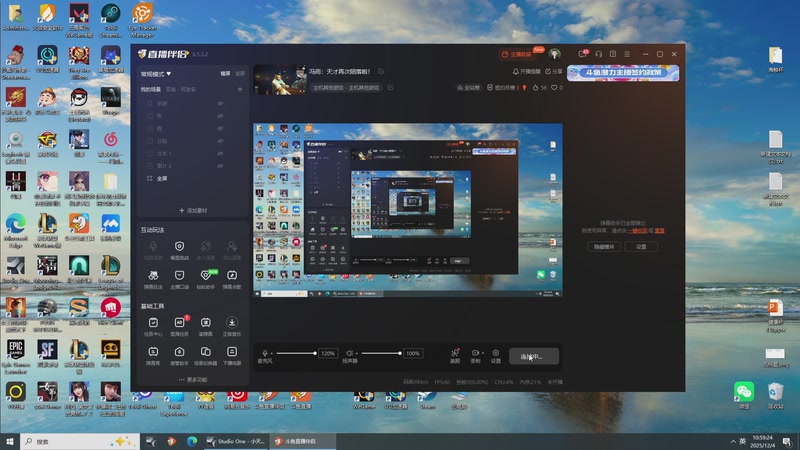
Task: Switch to 竖屏 portrait orientation tab
Action: pyautogui.click(x=240, y=73)
